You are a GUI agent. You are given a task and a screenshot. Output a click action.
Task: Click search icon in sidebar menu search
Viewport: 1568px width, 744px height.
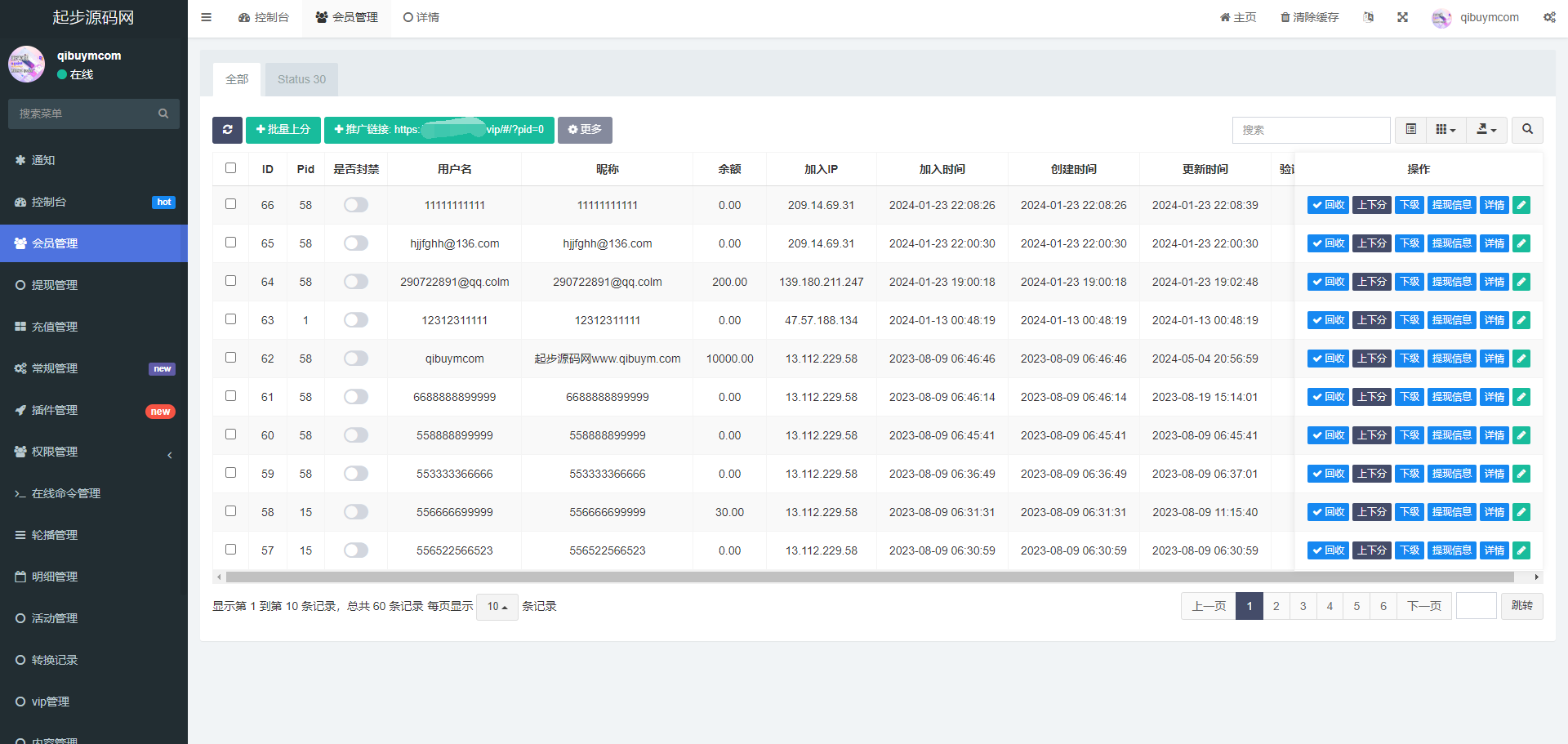pos(163,114)
